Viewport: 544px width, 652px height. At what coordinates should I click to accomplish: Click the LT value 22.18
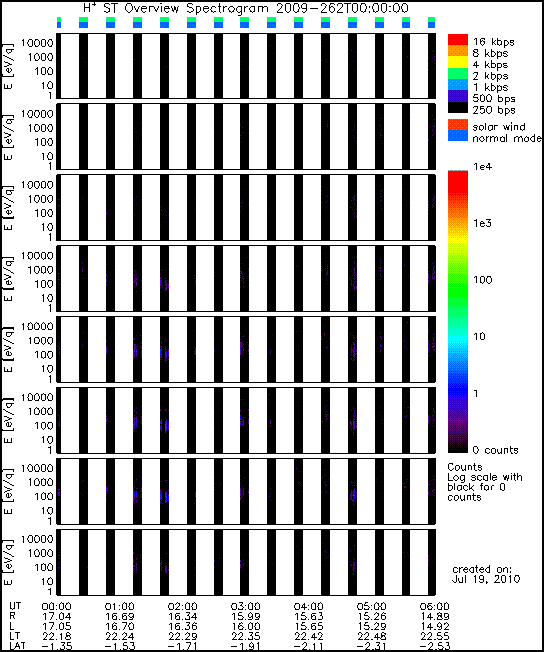tap(57, 637)
